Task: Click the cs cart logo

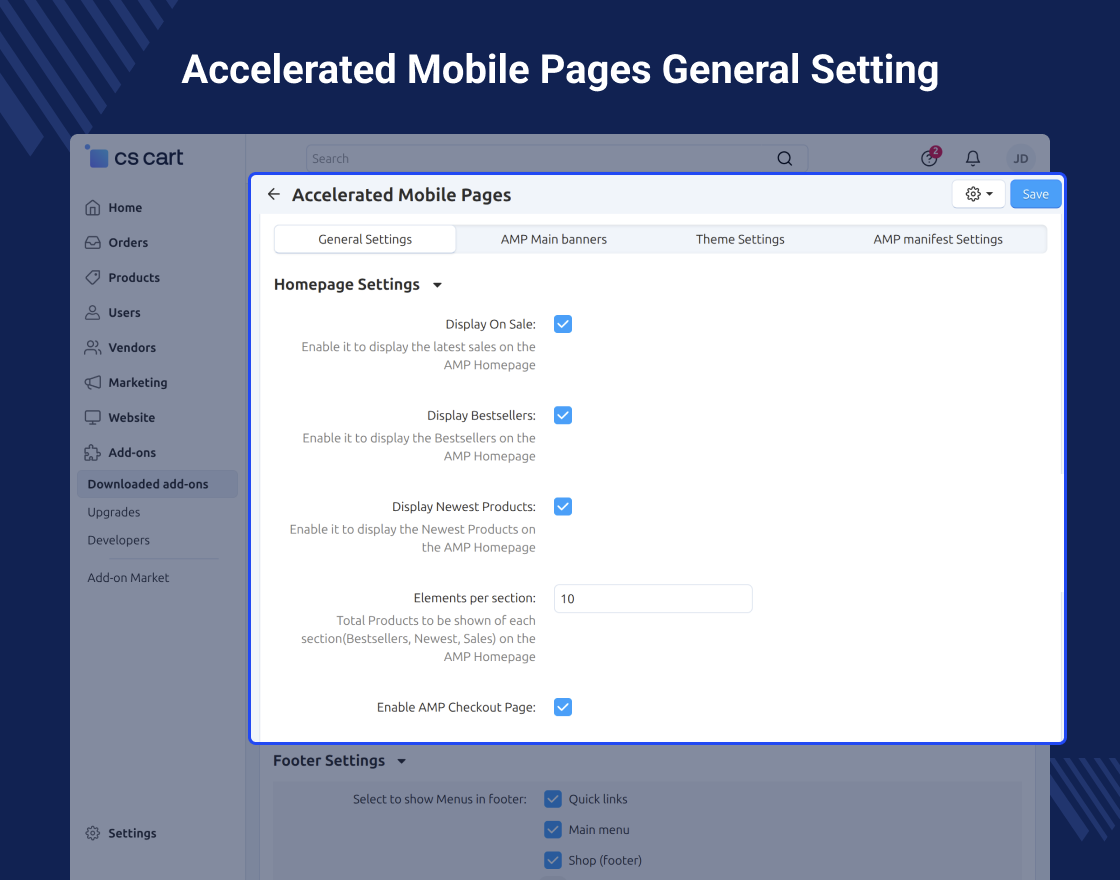Action: (134, 157)
